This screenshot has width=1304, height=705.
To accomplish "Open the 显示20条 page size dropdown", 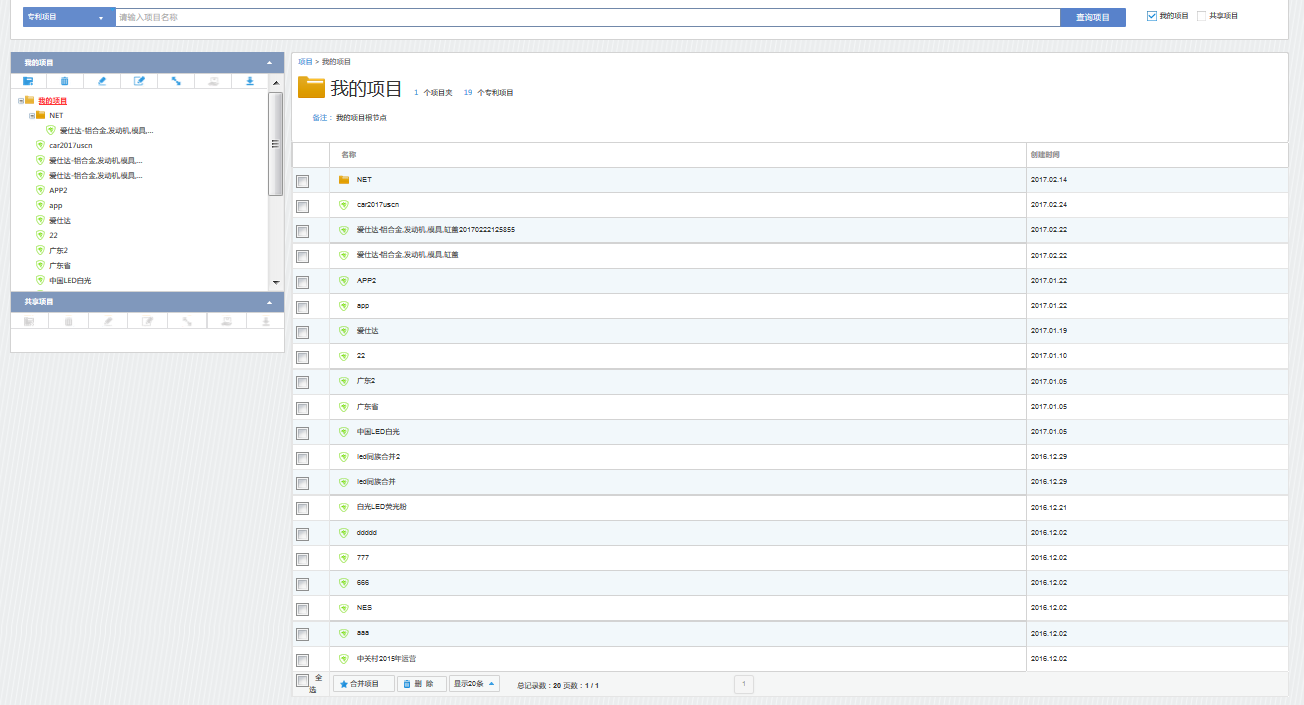I will pyautogui.click(x=474, y=684).
